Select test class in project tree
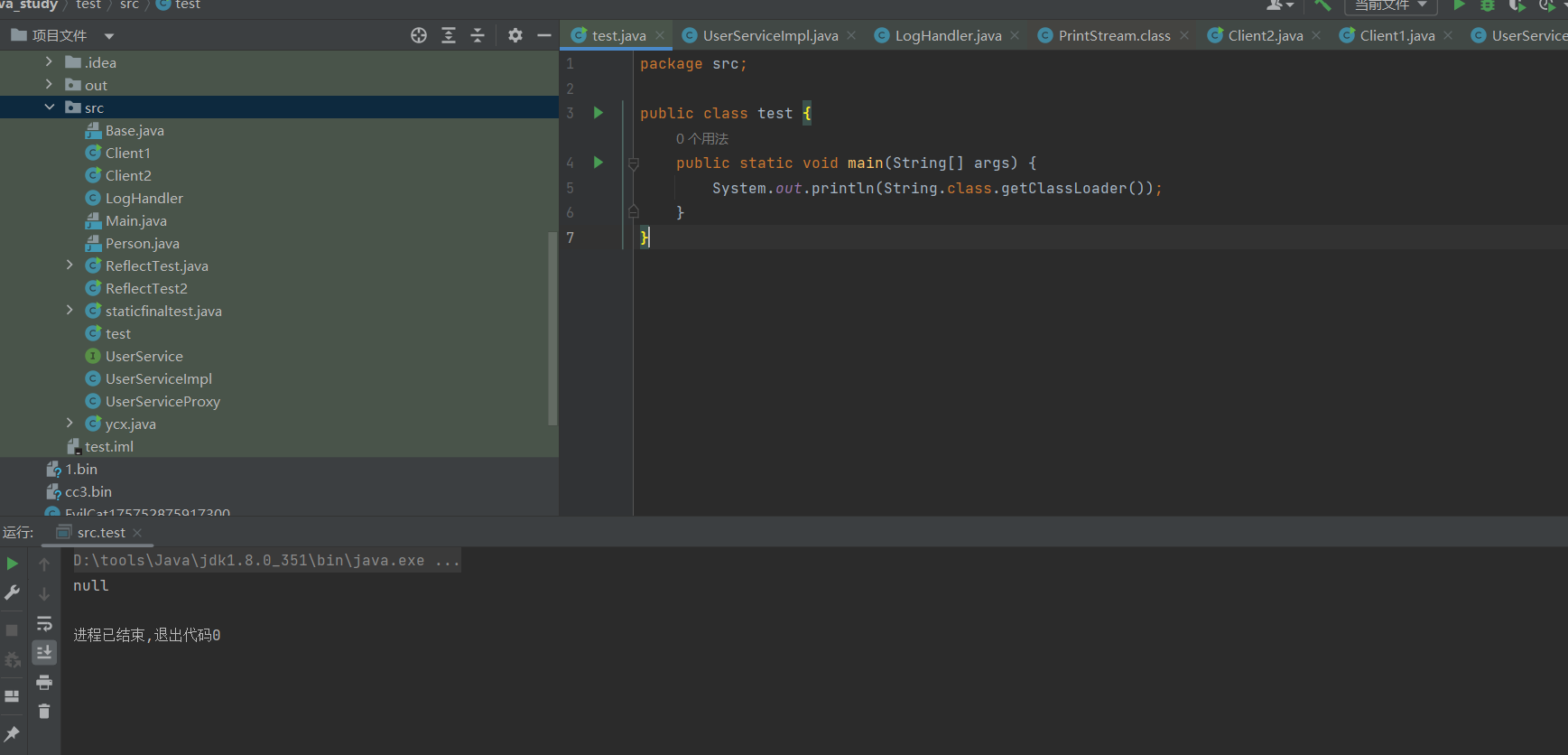The width and height of the screenshot is (1568, 755). tap(108, 333)
